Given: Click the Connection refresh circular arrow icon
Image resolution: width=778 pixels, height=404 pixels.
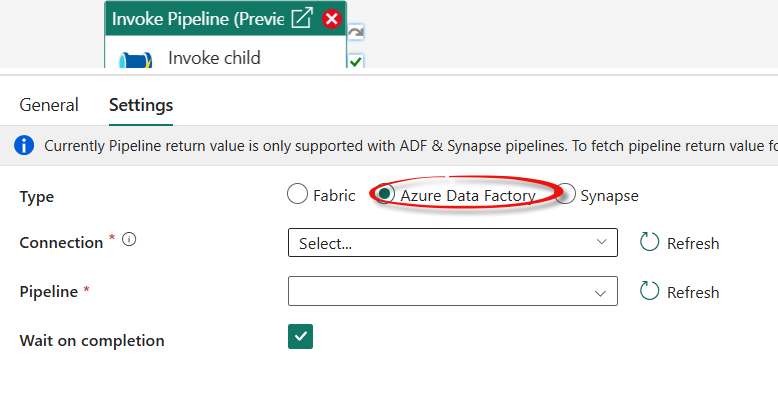Looking at the screenshot, I should pyautogui.click(x=649, y=242).
